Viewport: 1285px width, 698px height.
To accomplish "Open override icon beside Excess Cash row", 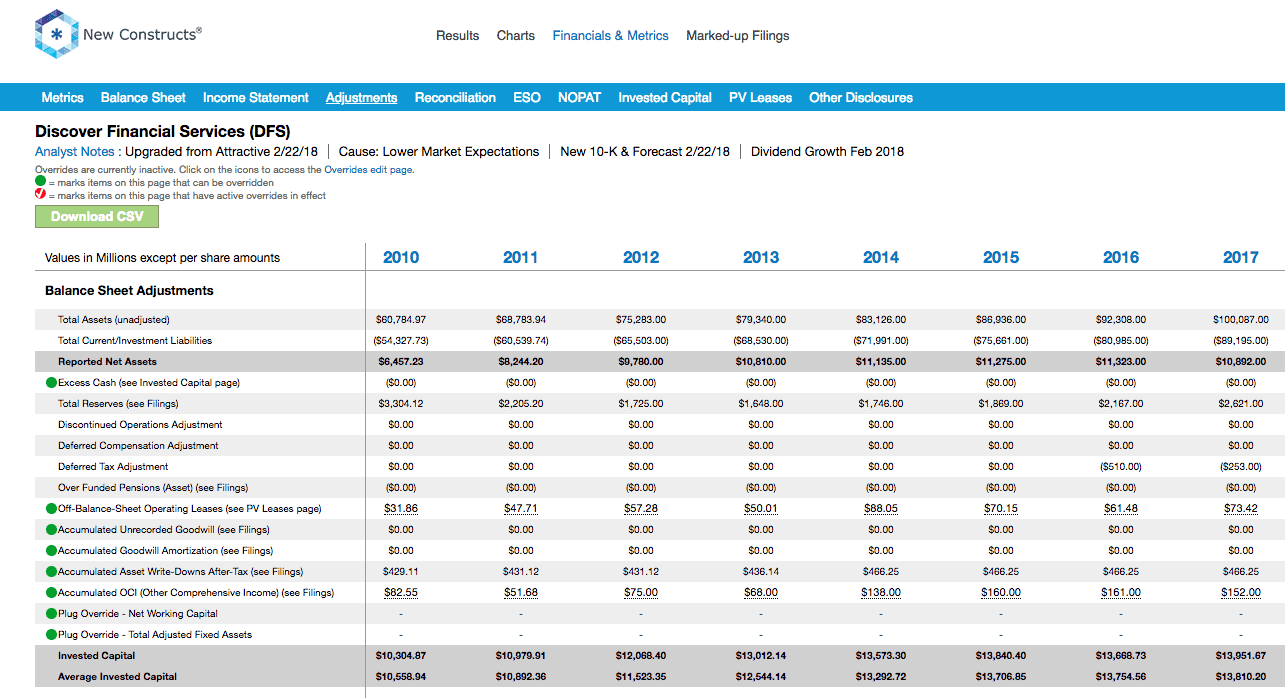I will (x=51, y=383).
